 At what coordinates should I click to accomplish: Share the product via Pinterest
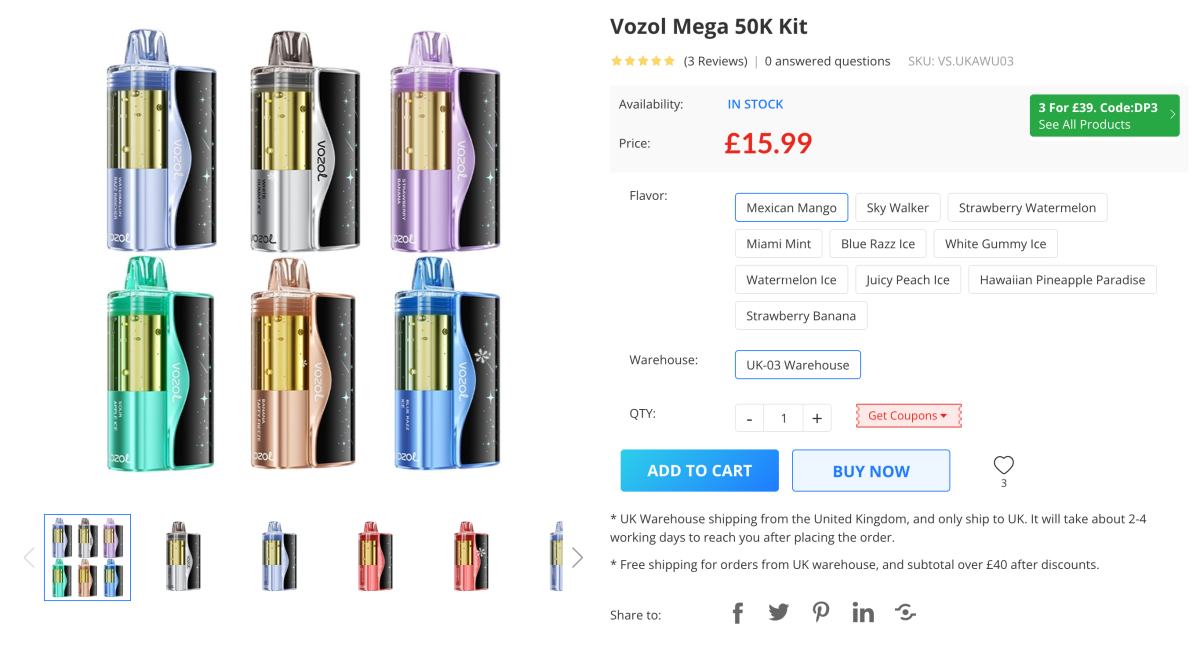pos(821,612)
